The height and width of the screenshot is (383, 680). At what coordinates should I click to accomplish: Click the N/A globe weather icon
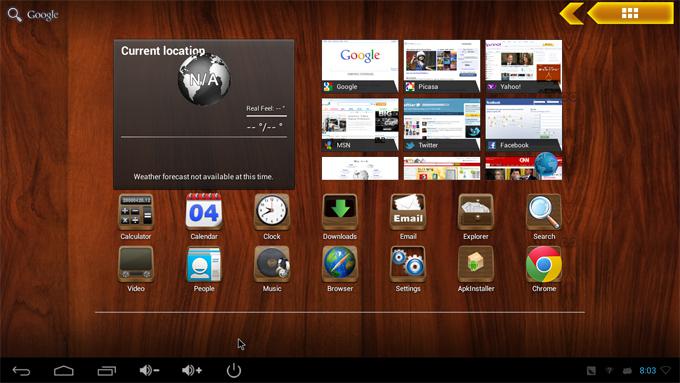click(x=204, y=79)
